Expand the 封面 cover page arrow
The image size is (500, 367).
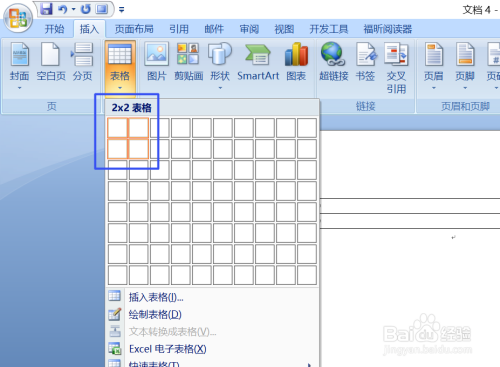pos(19,88)
